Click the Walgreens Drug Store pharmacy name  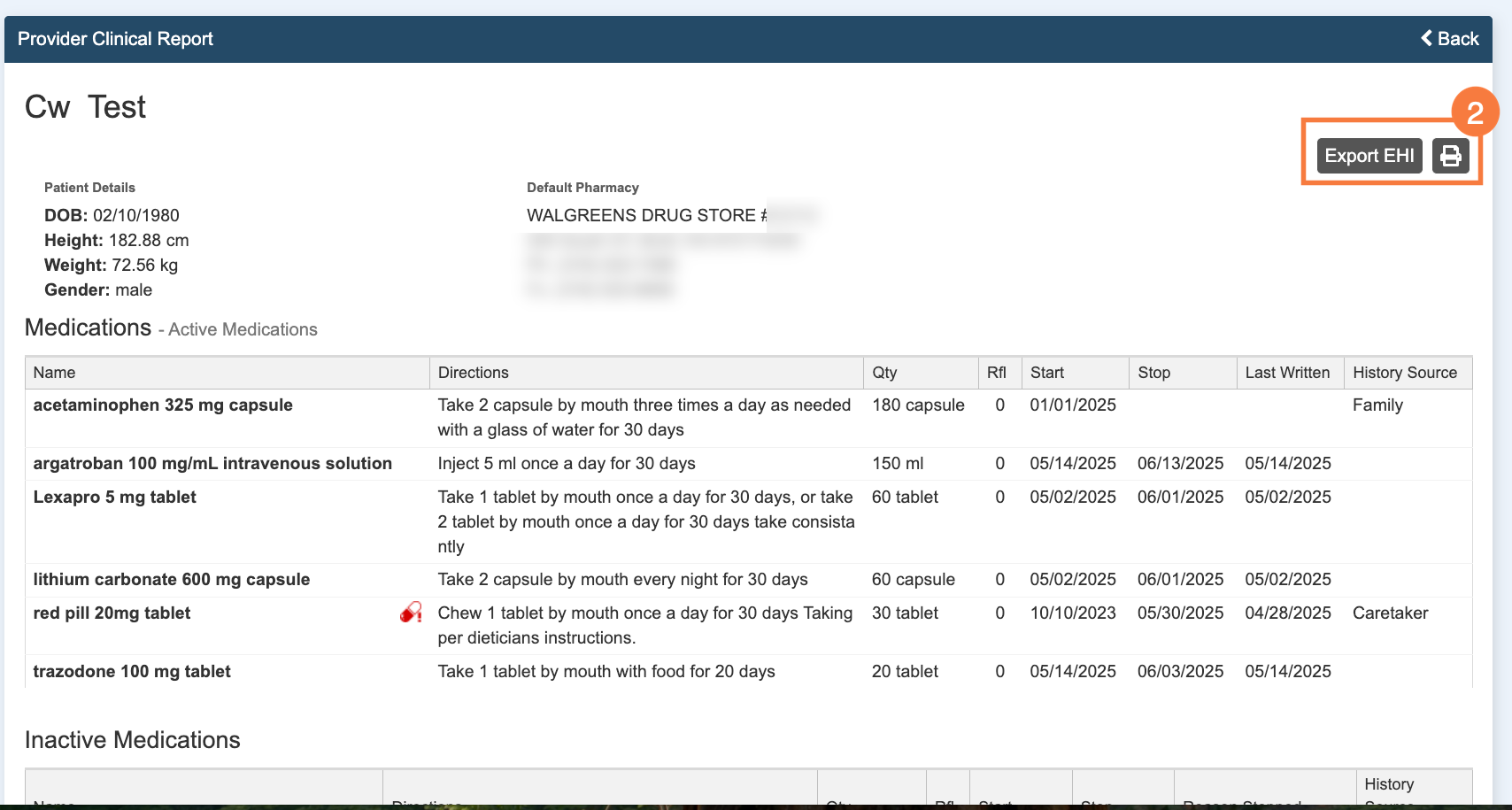[x=641, y=215]
